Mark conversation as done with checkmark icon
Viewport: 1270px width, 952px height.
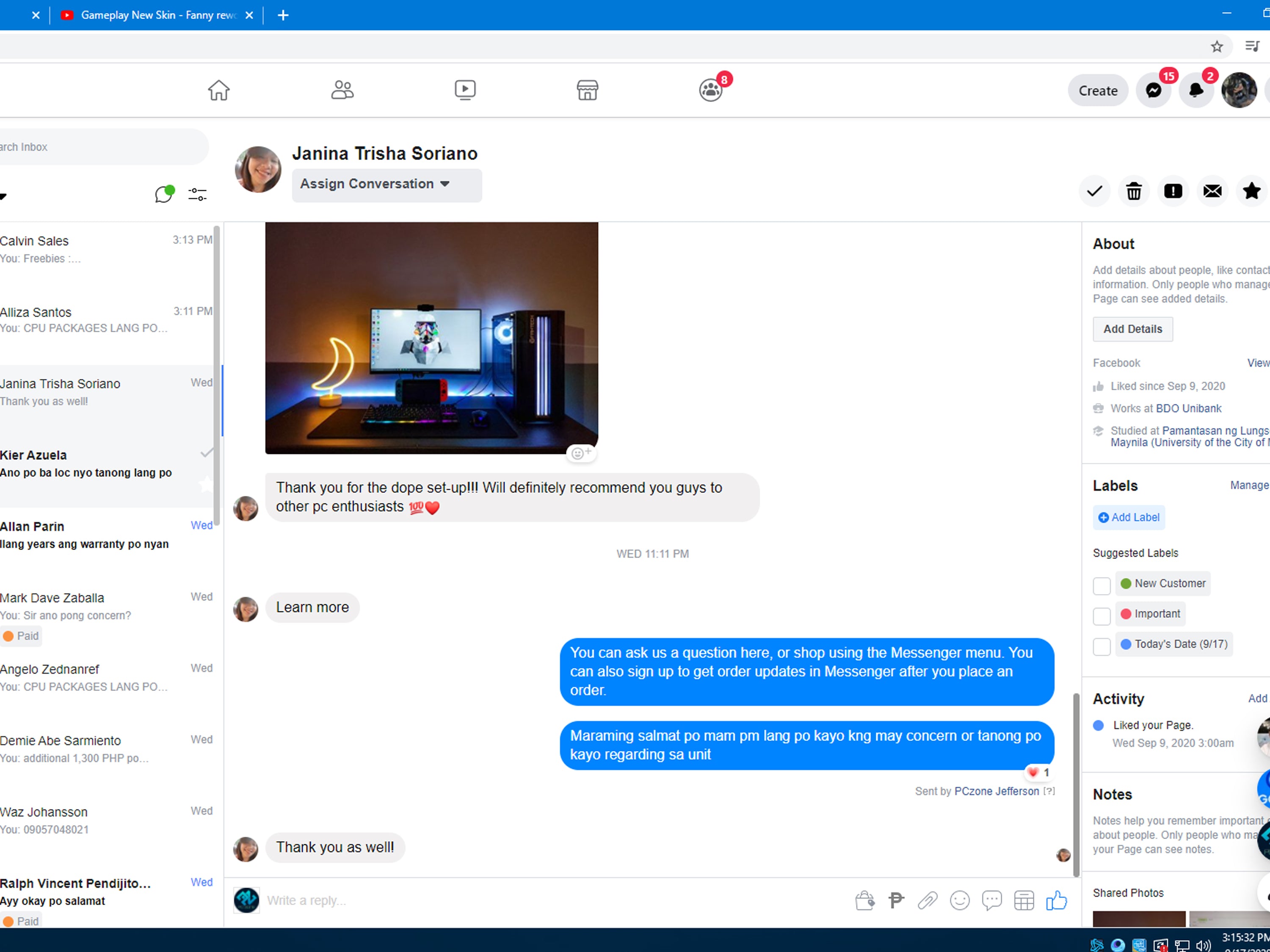click(1094, 191)
